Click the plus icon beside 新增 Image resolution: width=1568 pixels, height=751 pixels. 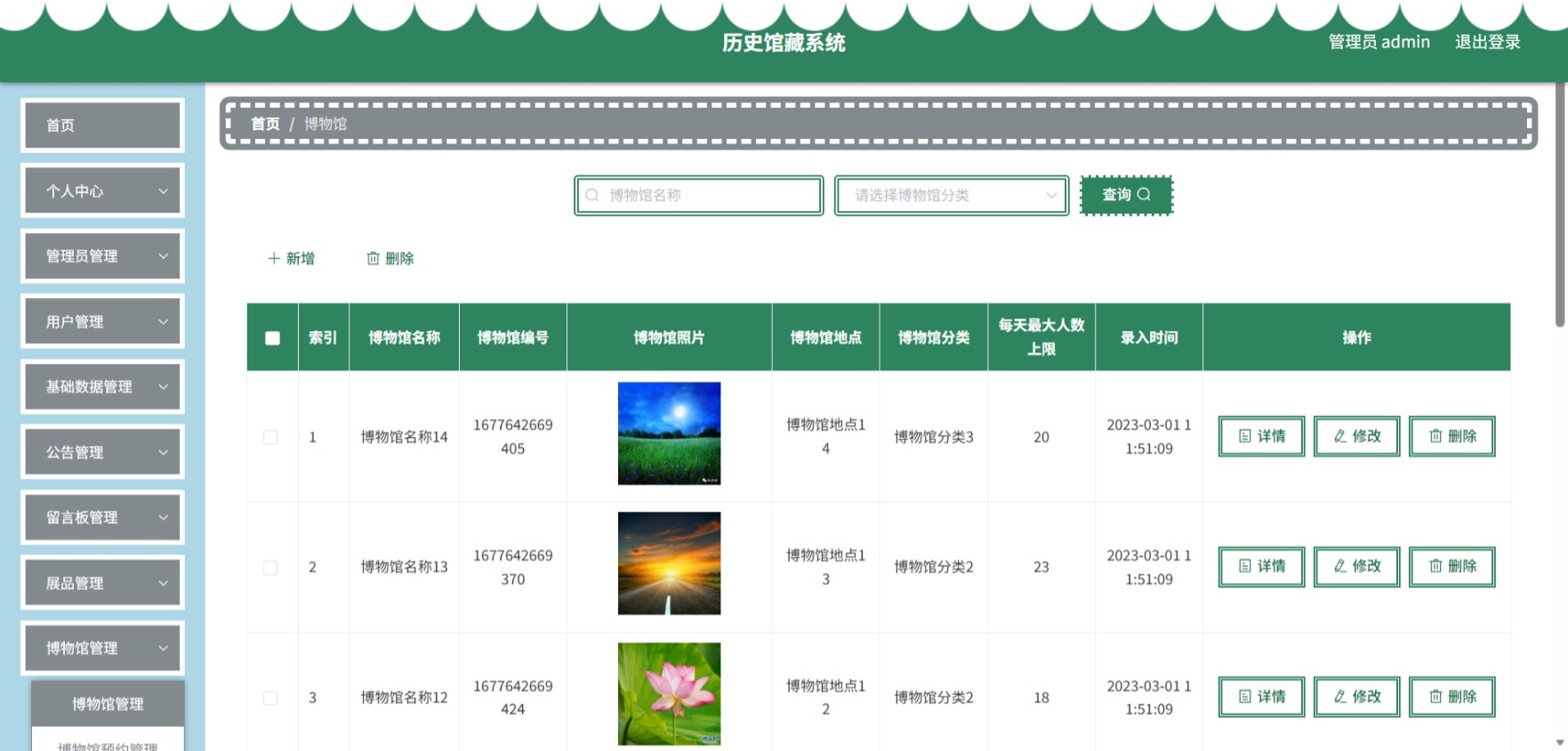click(274, 258)
